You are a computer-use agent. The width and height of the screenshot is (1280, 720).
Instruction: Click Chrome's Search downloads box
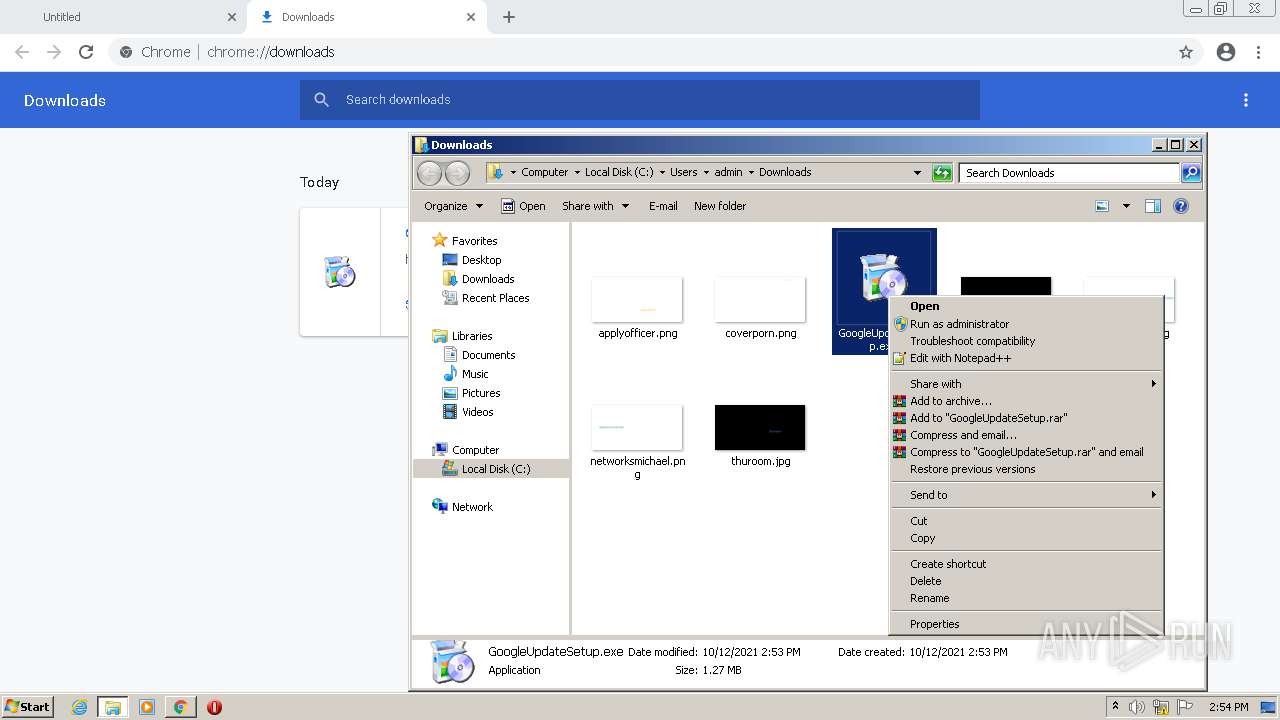pos(640,100)
